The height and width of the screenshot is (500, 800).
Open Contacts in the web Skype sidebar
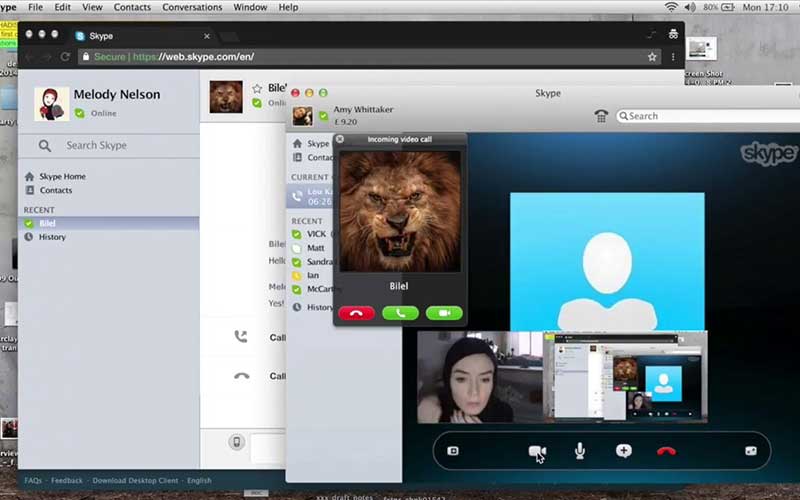pos(55,190)
